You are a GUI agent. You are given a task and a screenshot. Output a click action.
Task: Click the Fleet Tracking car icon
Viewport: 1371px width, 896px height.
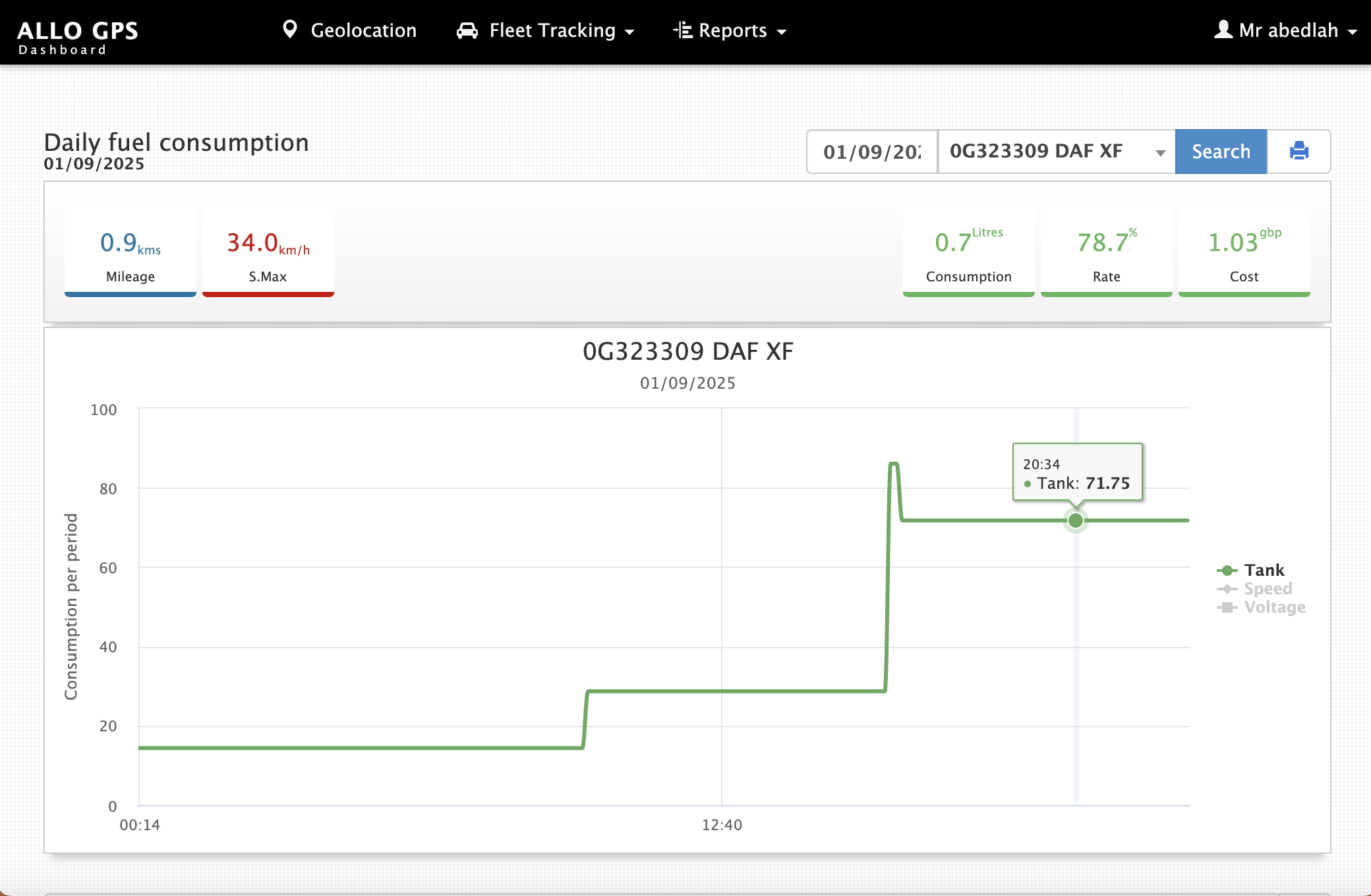point(467,31)
